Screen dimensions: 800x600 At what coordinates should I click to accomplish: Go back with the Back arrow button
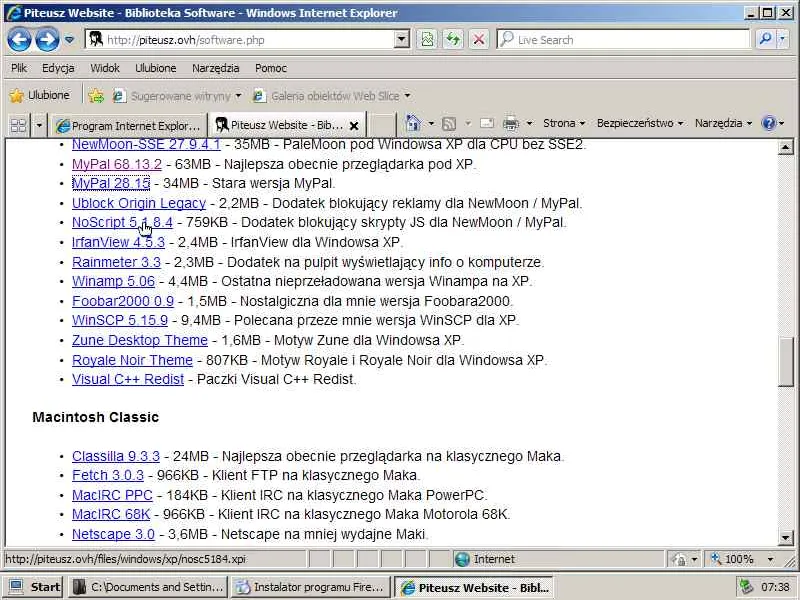click(x=19, y=39)
